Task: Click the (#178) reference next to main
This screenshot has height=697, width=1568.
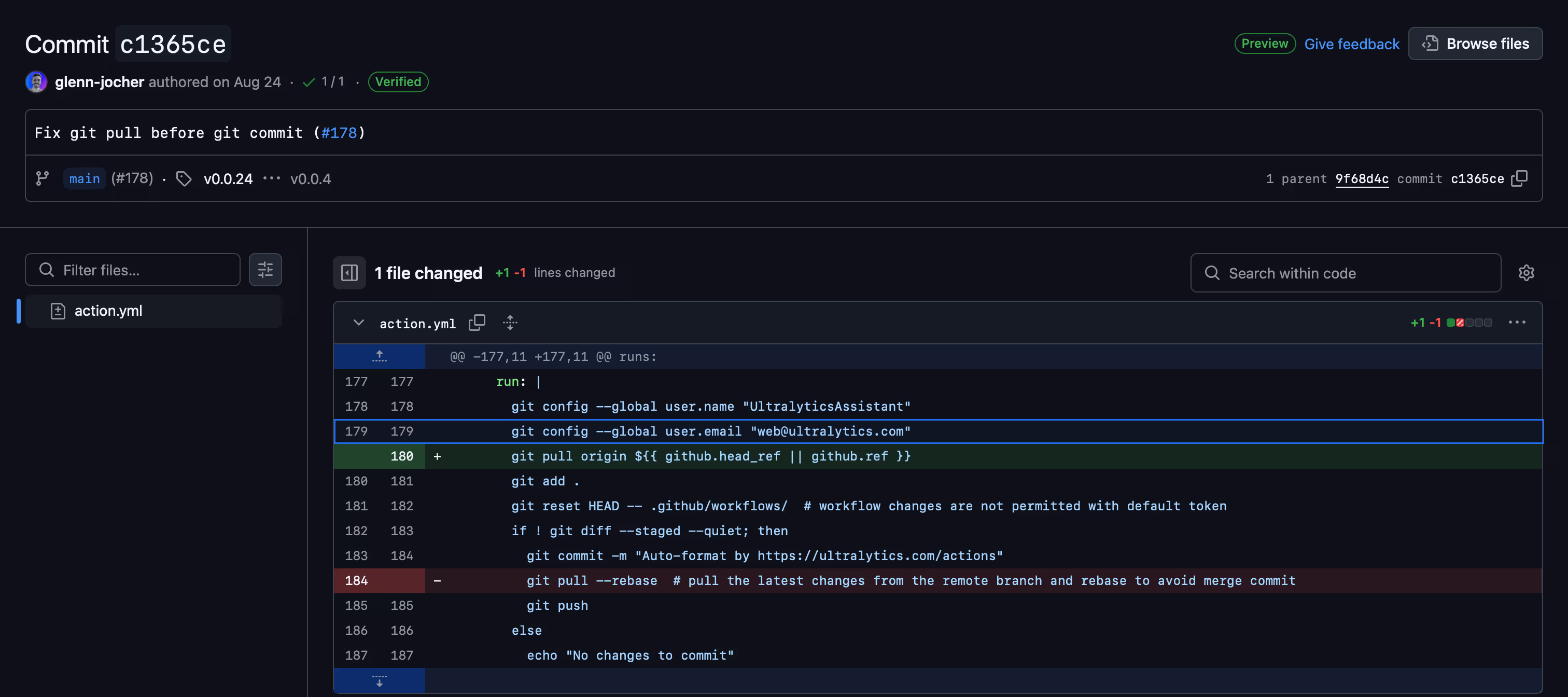Action: point(132,178)
